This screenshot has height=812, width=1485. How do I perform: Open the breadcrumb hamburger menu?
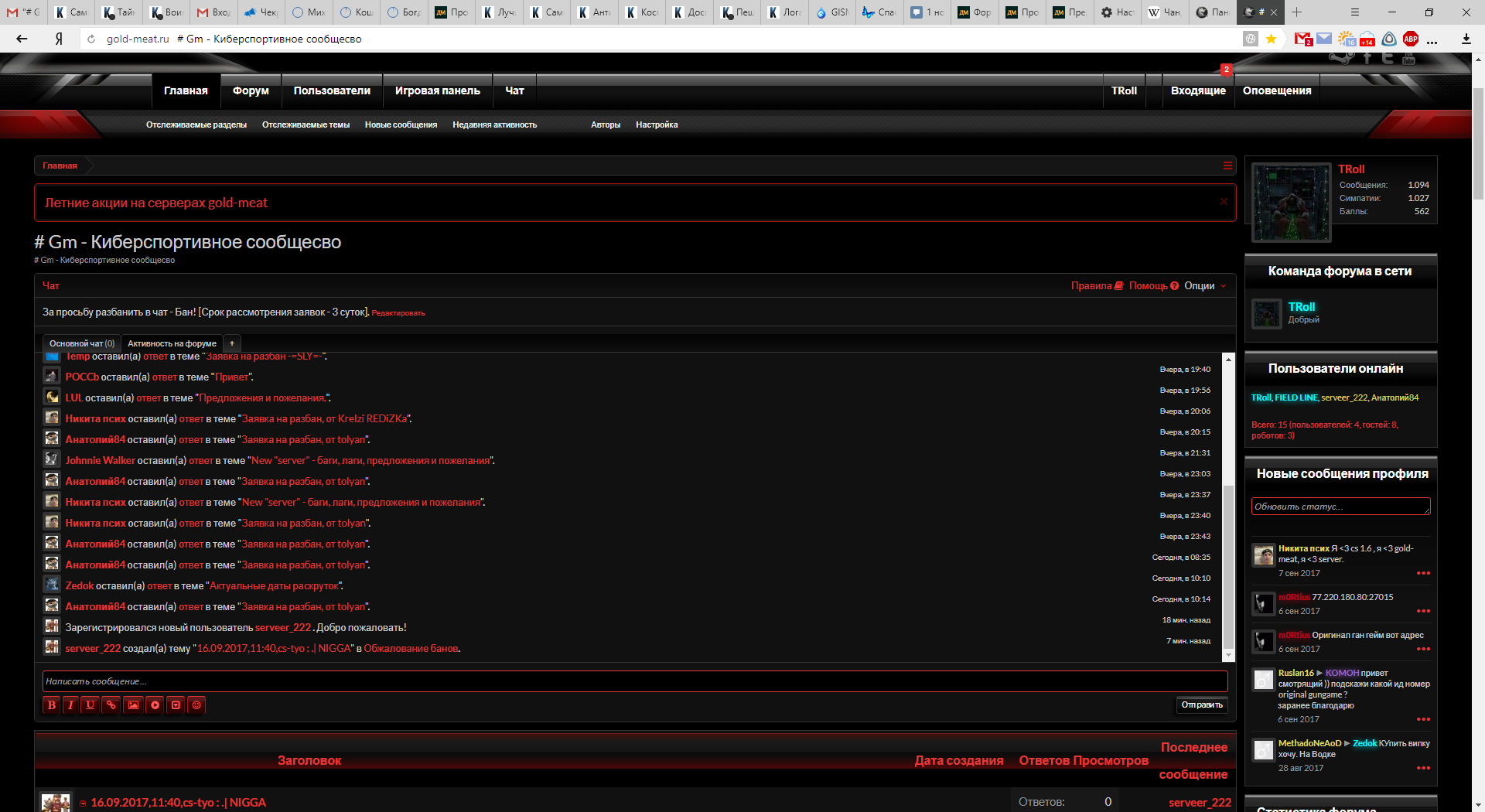tap(1227, 165)
